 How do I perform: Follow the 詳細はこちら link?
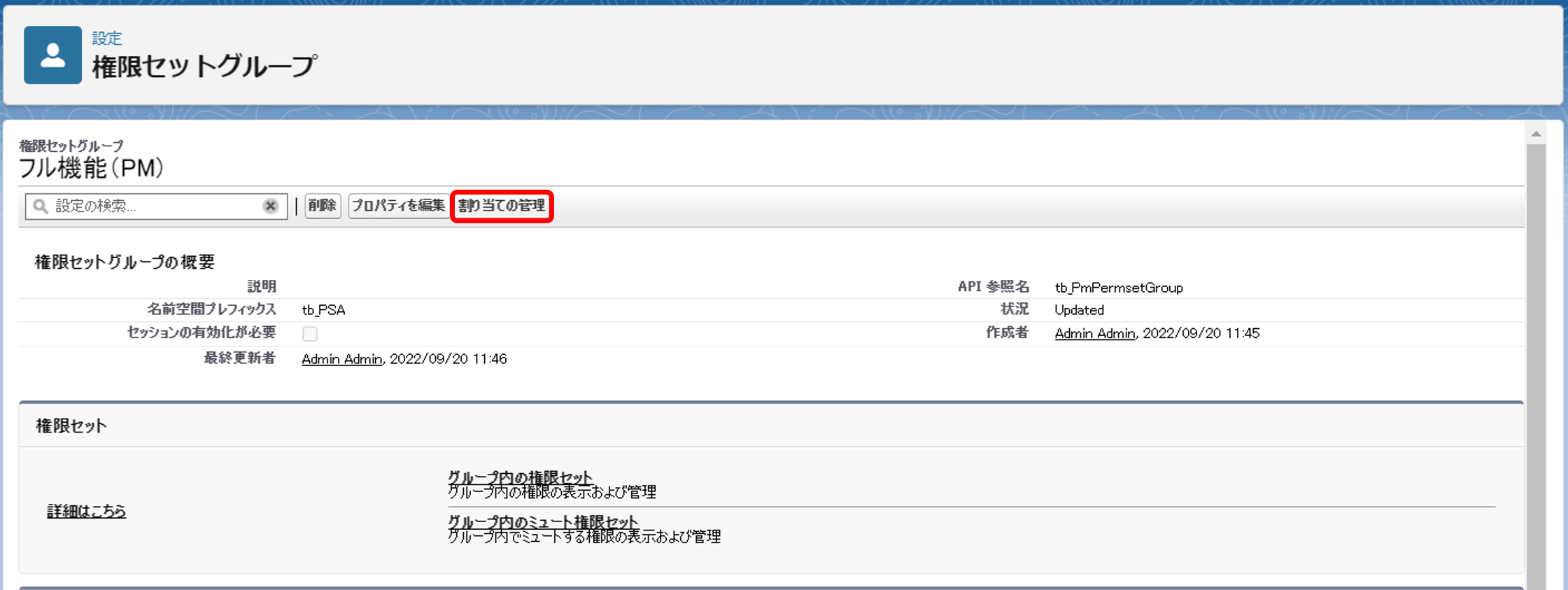(86, 512)
